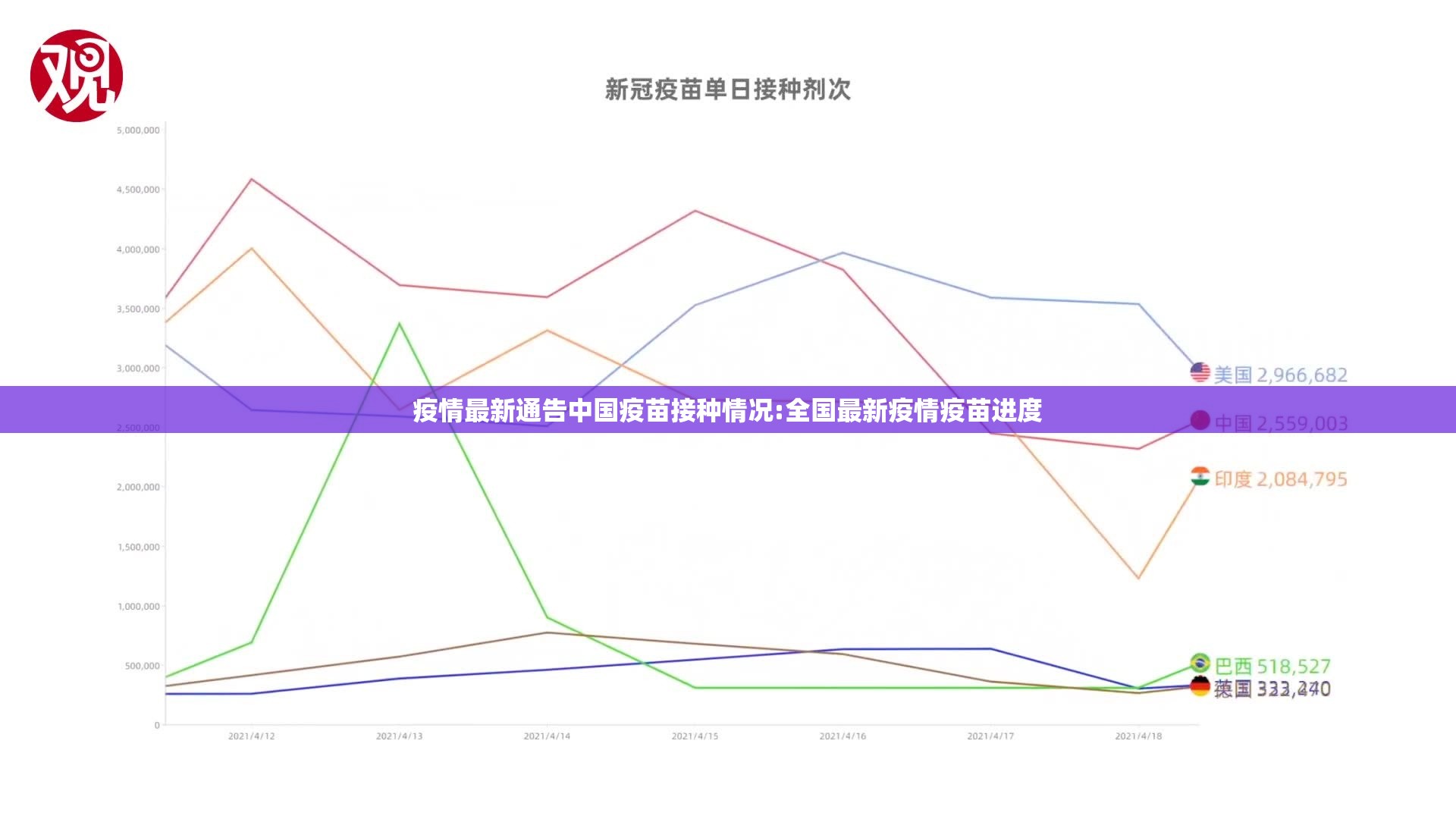Click the red 观 logo icon

click(76, 76)
